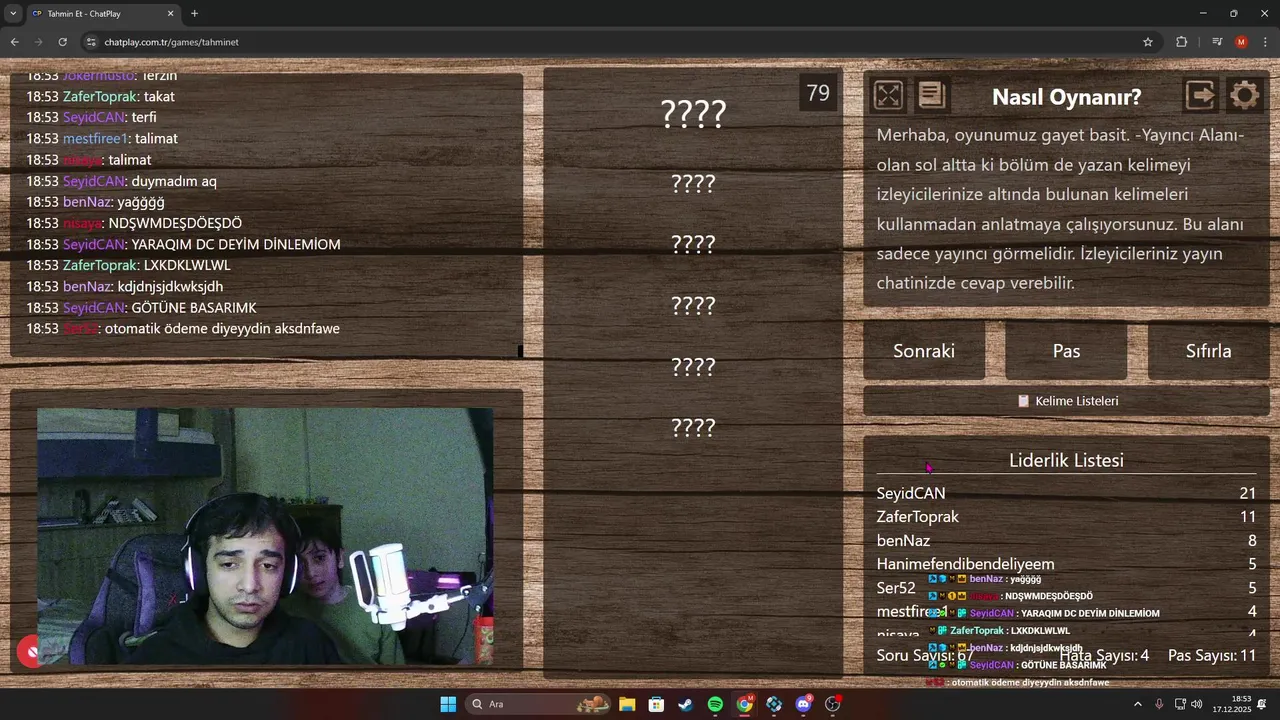
Task: Open File Explorer from taskbar
Action: [x=627, y=704]
